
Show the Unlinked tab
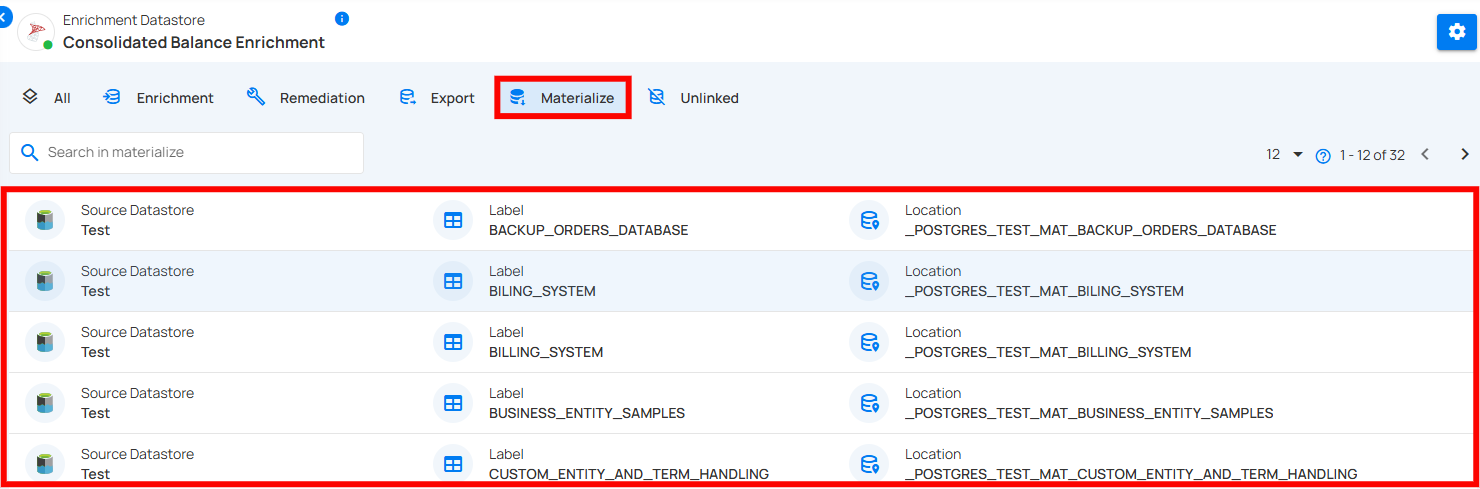click(x=694, y=98)
